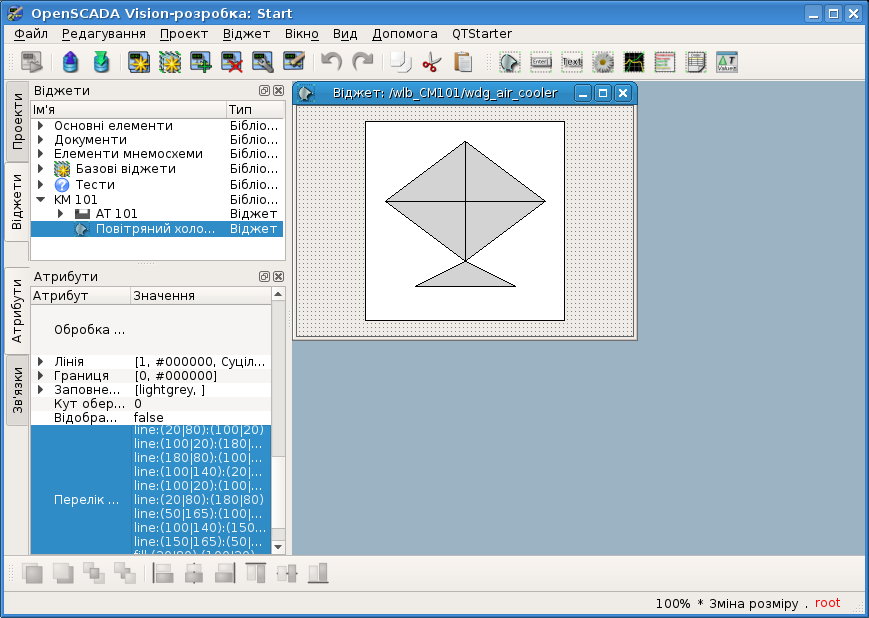Select the Diagram trend widget tool
The height and width of the screenshot is (618, 869).
point(634,63)
